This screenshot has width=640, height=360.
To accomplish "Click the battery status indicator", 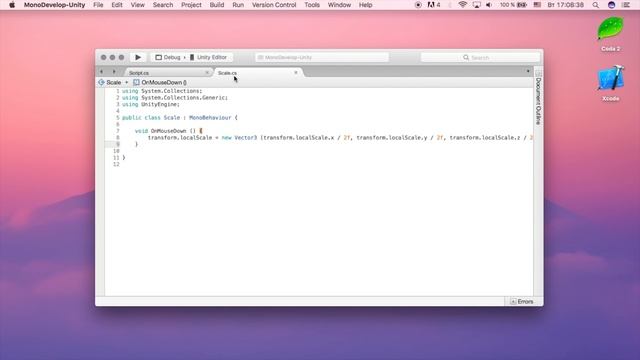I will (513, 5).
